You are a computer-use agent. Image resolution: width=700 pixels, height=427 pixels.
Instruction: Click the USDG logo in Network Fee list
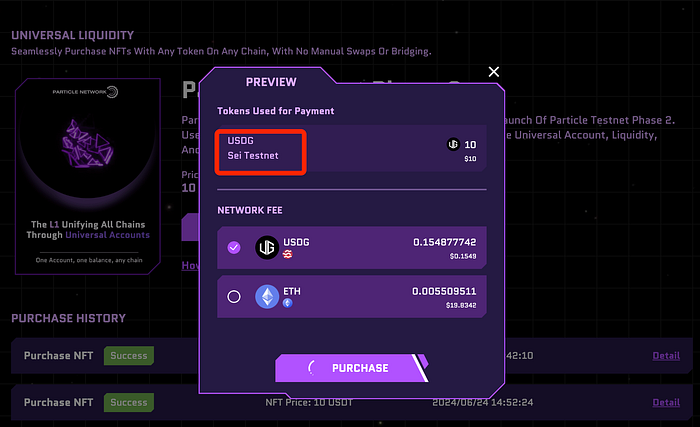pos(267,248)
